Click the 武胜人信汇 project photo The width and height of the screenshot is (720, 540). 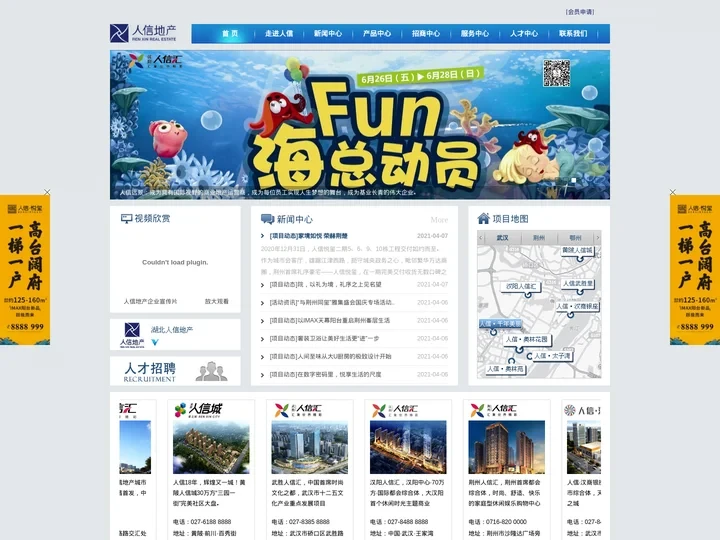(309, 447)
